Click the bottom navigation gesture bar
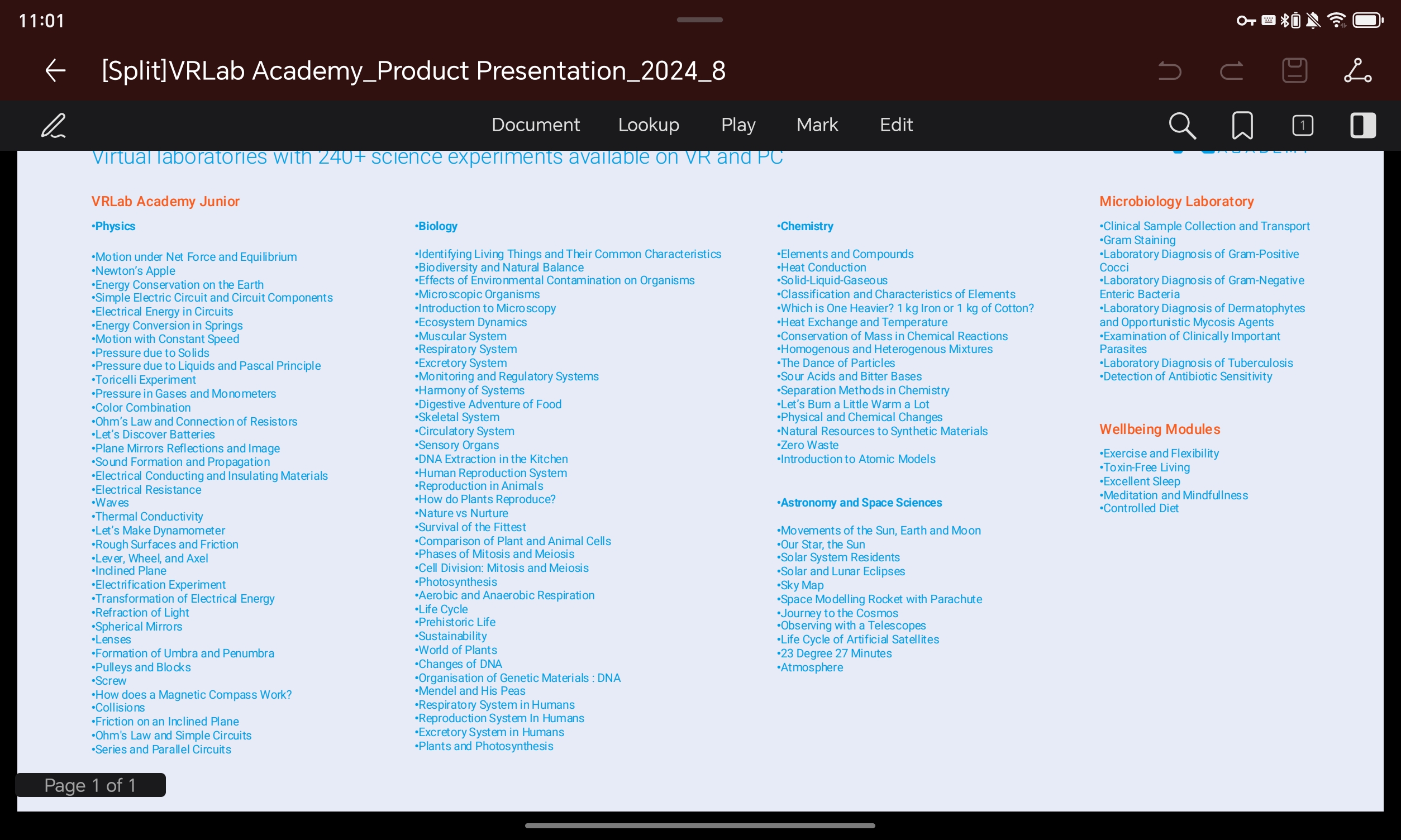Screen dimensions: 1401x840 click(x=699, y=826)
